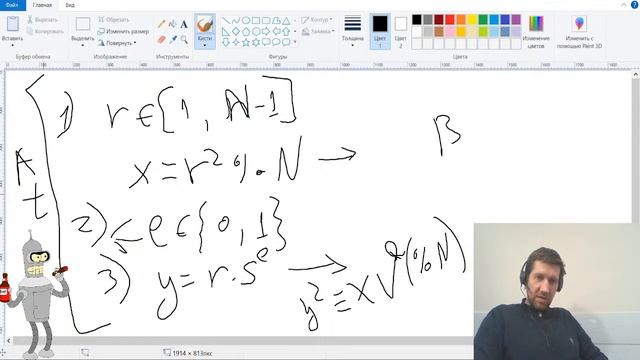Pick the black color swatch
Screen dimensions: 640x360
(417, 20)
